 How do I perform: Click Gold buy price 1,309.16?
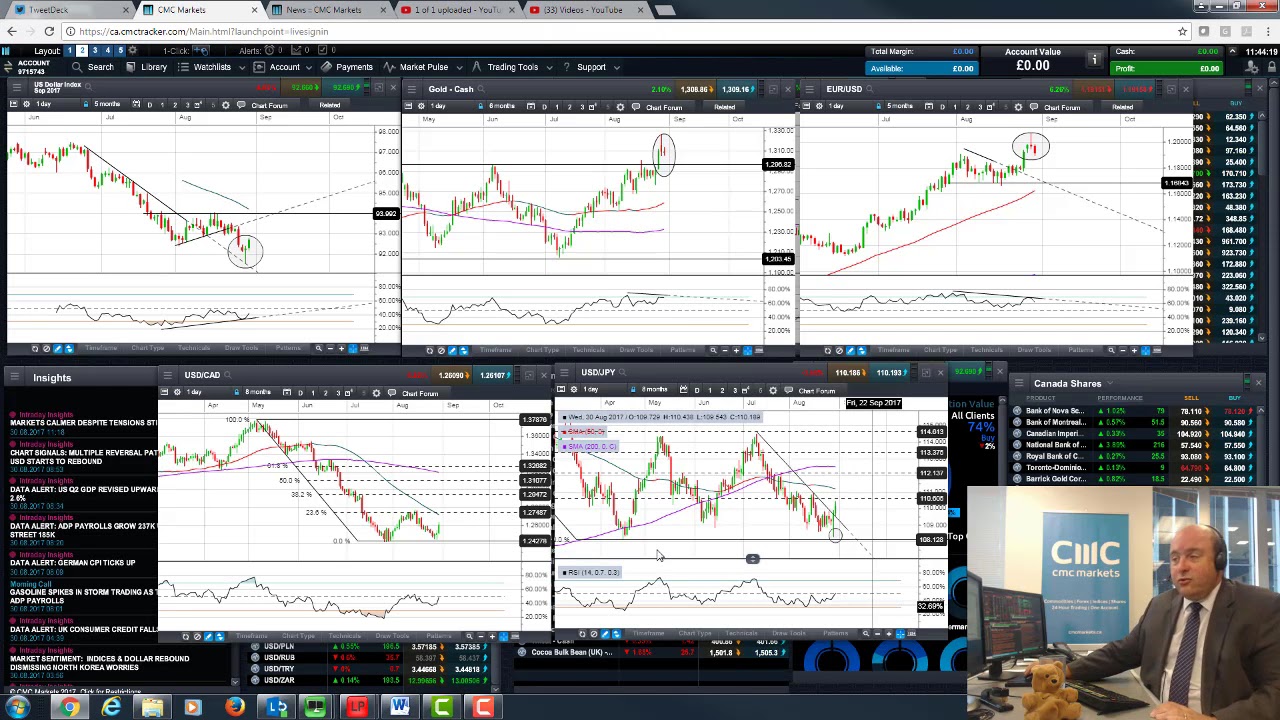click(737, 90)
